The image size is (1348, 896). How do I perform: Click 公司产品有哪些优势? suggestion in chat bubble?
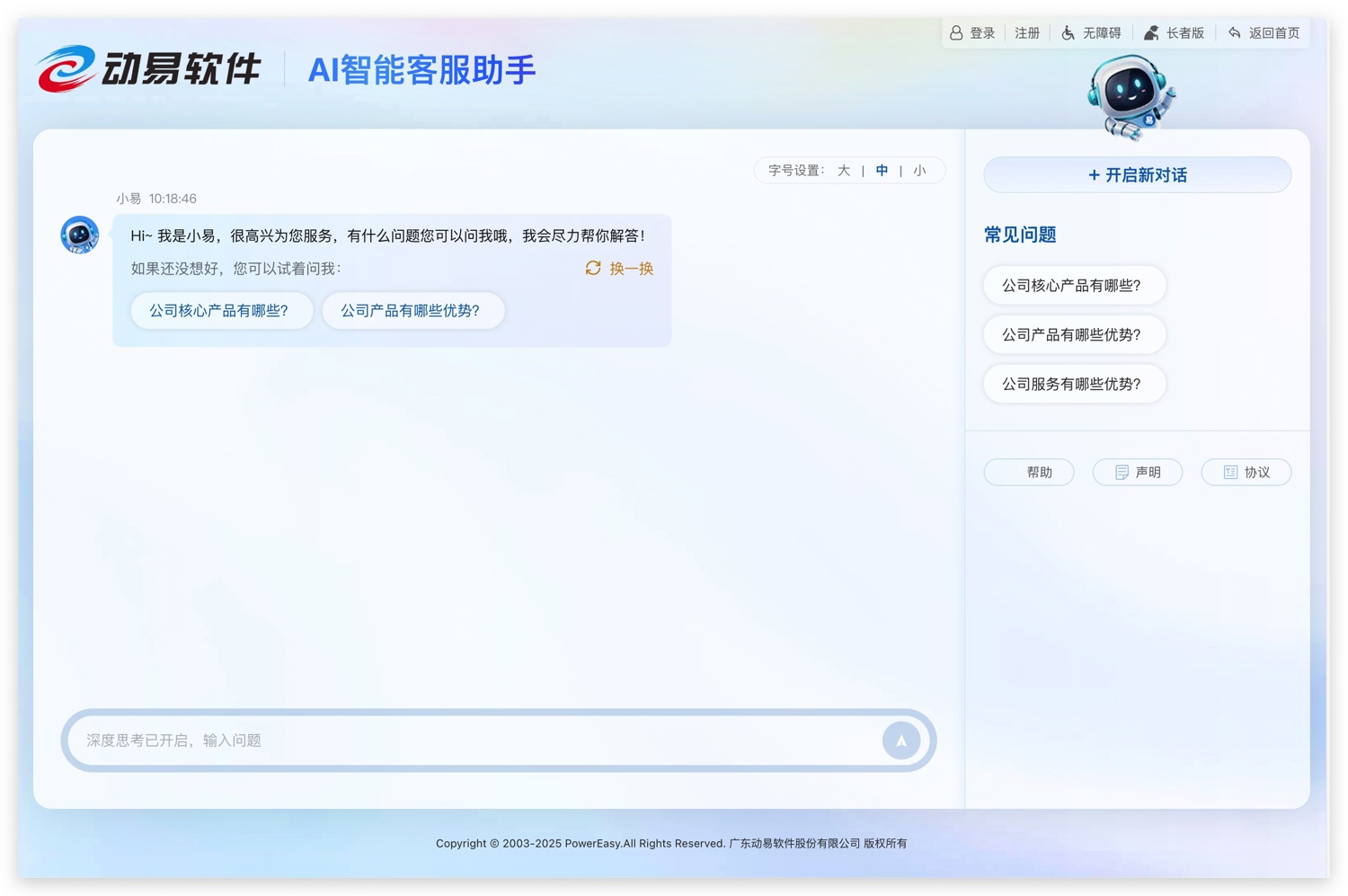pyautogui.click(x=411, y=311)
